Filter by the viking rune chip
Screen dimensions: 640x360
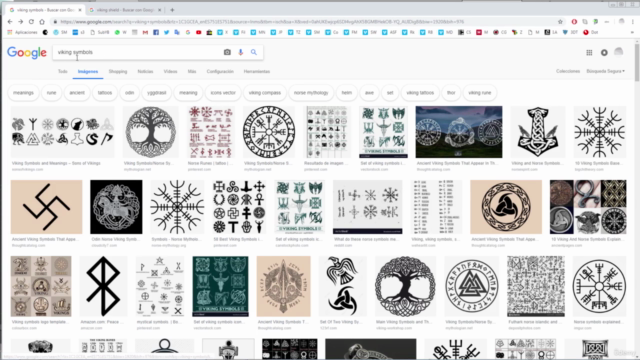tap(480, 93)
